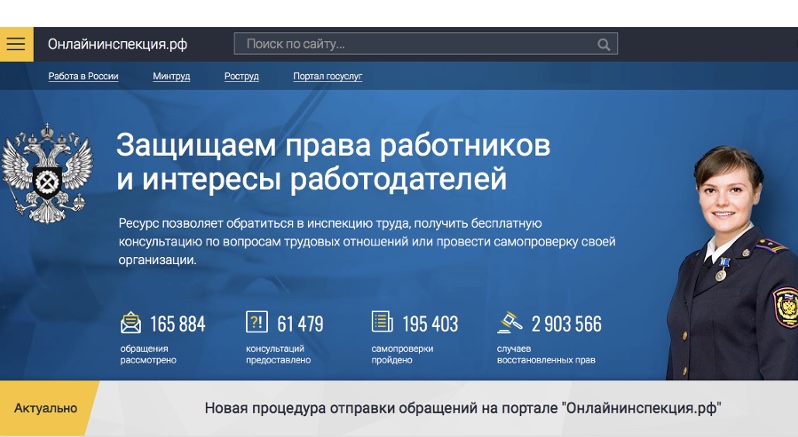Viewport: 798px width, 437px height.
Task: Click the inspector woman photo
Action: click(732, 263)
